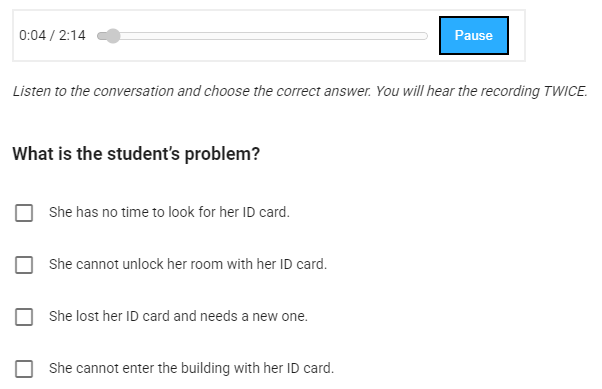
Task: Seek to the middle of the audio track
Action: [x=262, y=36]
